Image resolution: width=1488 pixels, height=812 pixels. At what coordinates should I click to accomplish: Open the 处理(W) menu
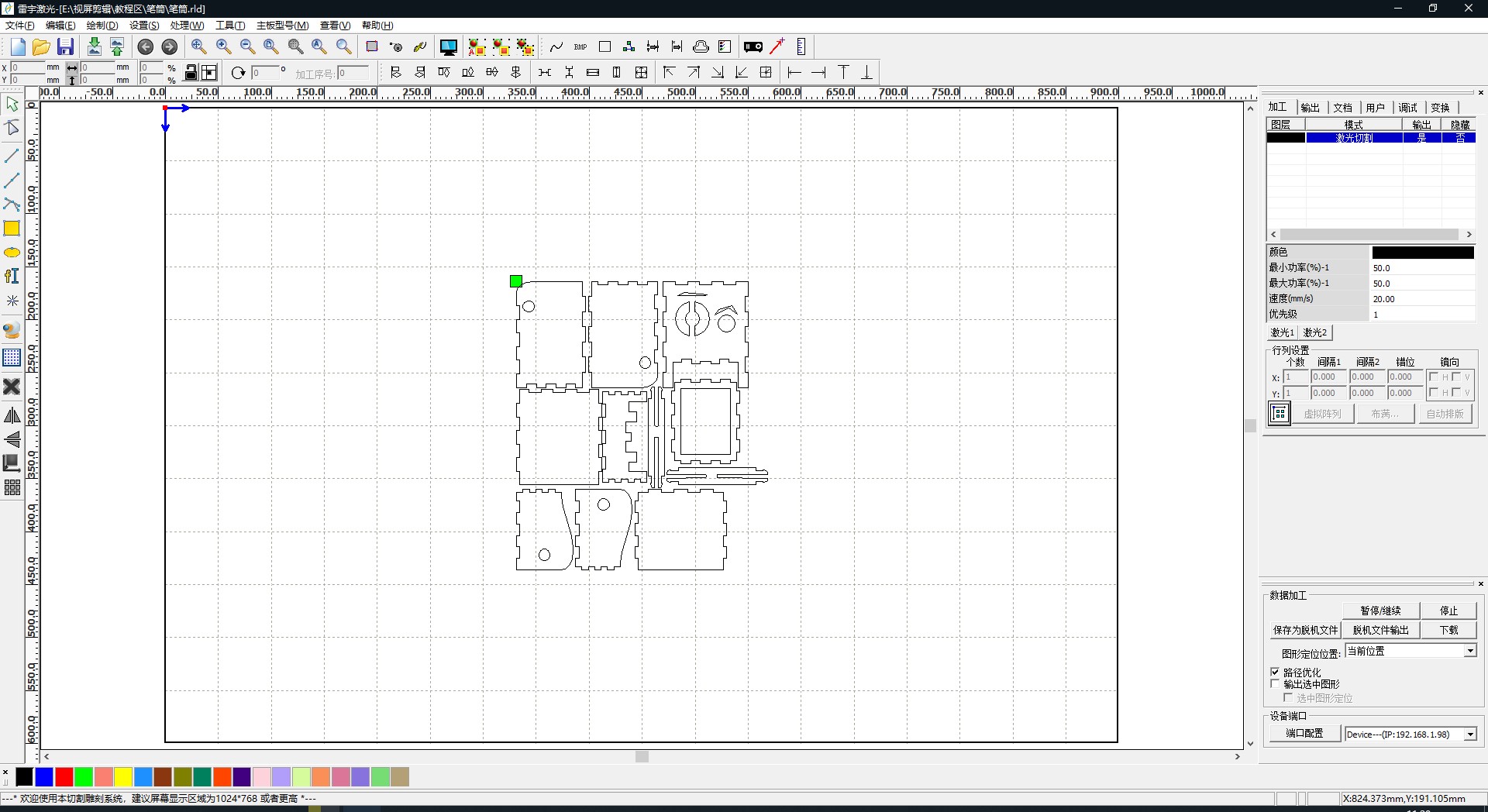point(185,25)
